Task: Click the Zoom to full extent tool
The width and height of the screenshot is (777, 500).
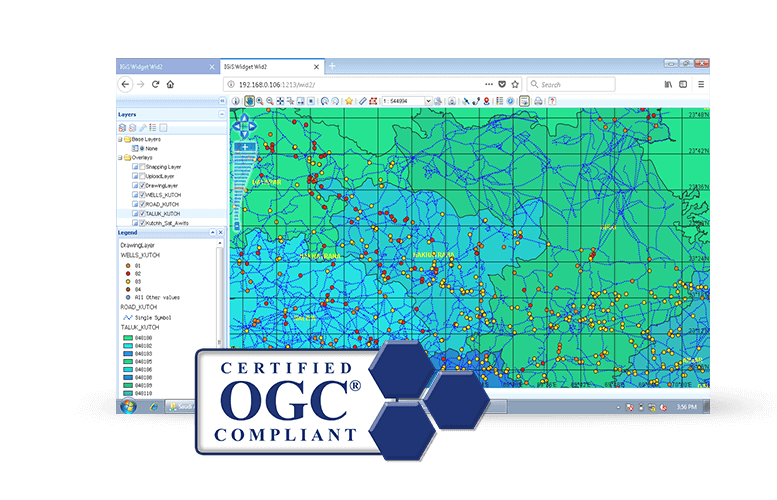Action: coord(280,101)
